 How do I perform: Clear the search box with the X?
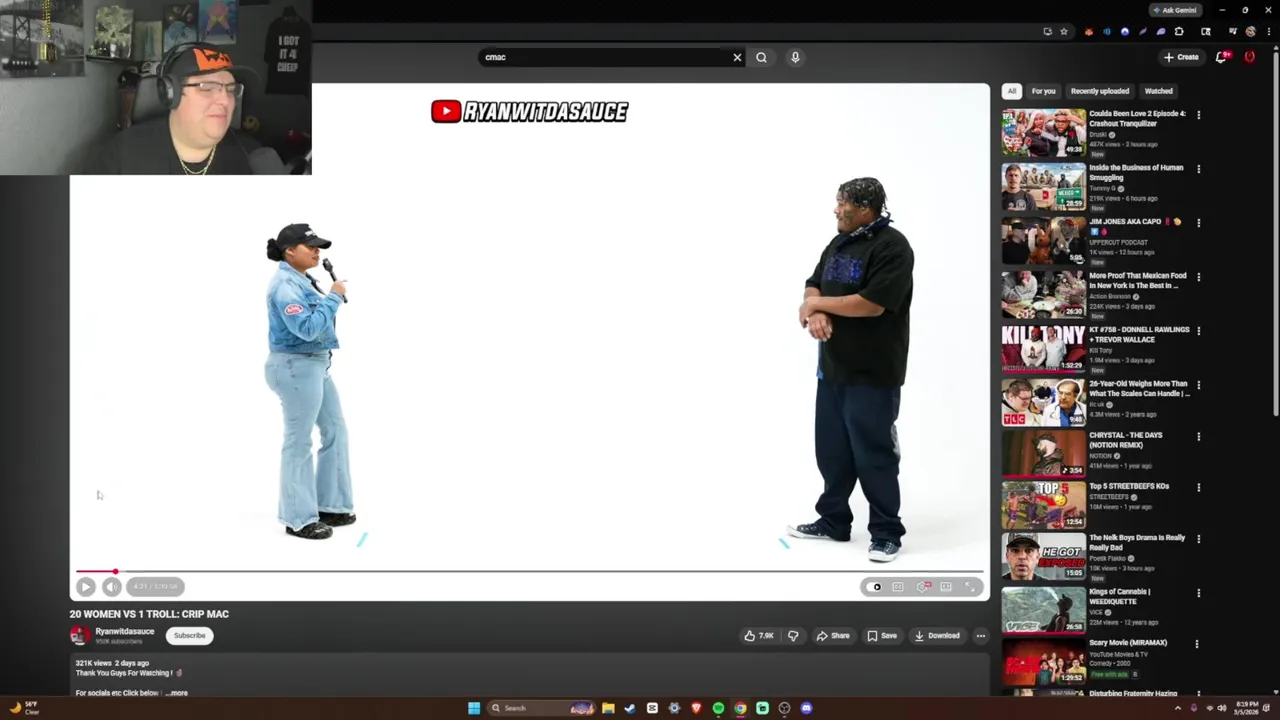[737, 57]
